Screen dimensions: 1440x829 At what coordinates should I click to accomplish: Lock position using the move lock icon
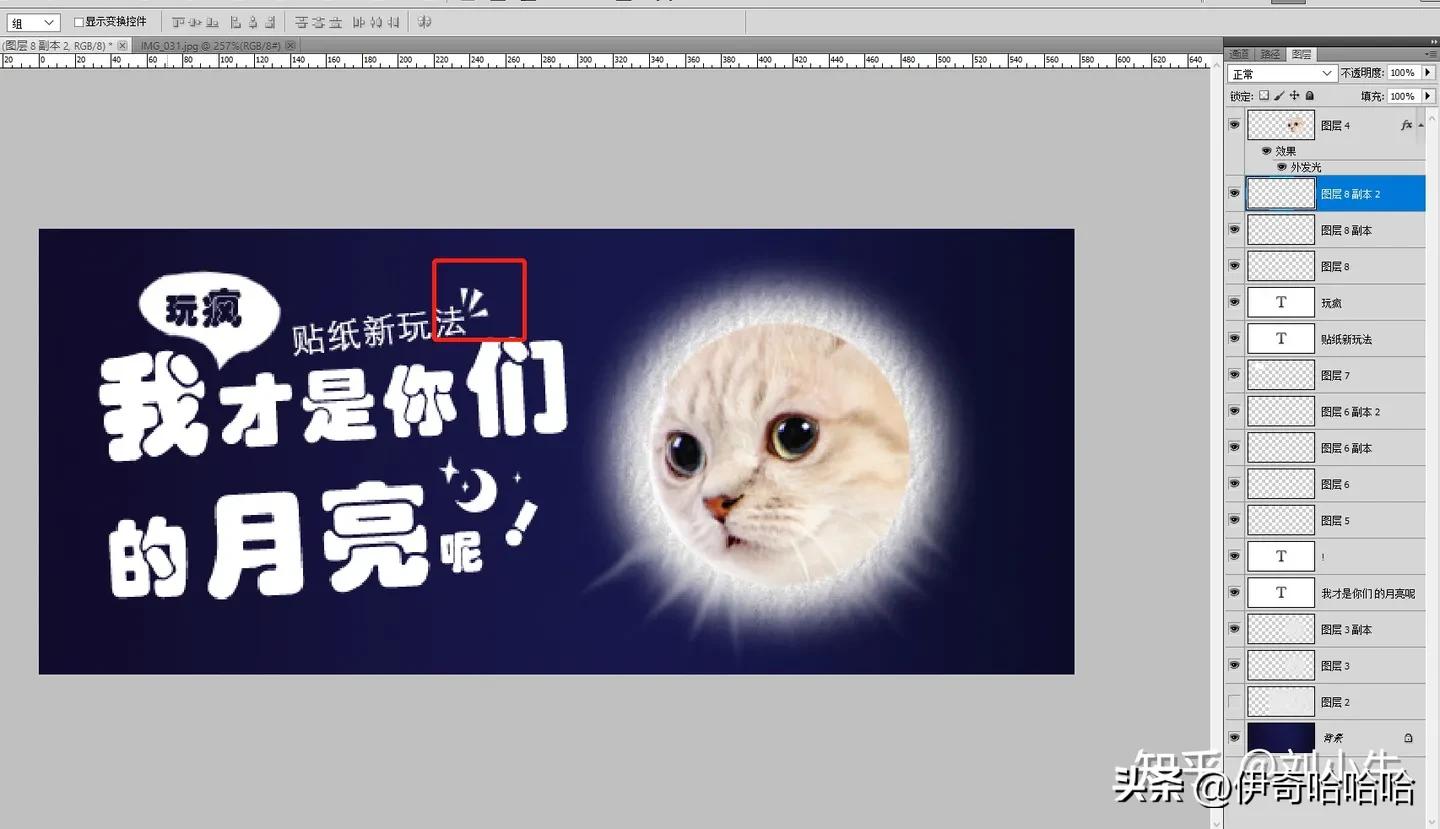[1293, 96]
